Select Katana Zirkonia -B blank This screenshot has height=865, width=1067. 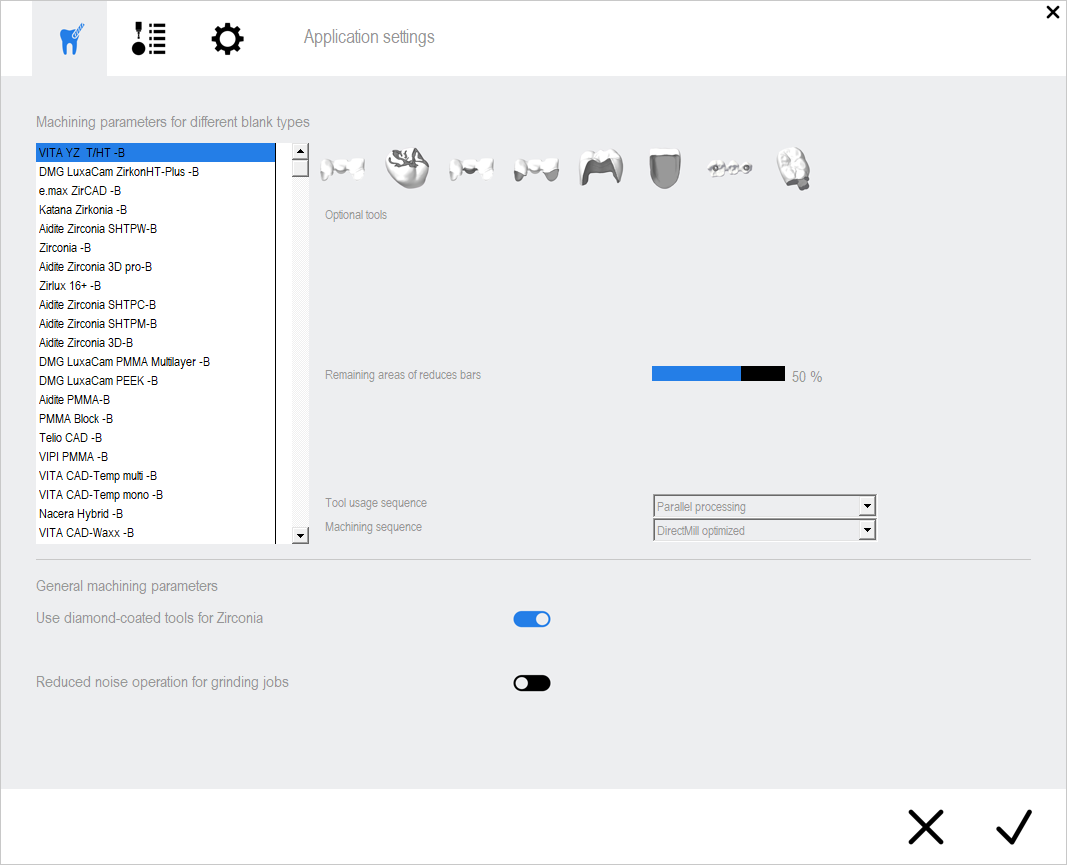click(155, 210)
